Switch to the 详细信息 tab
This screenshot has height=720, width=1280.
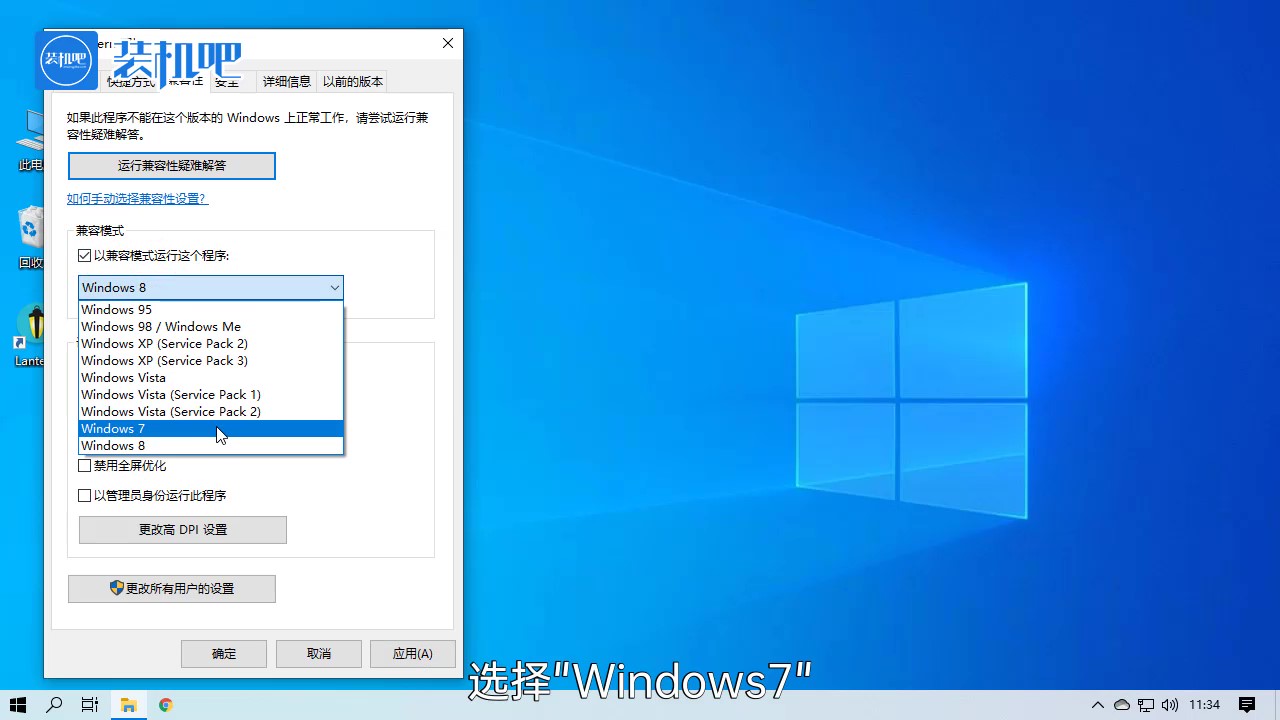[x=286, y=81]
